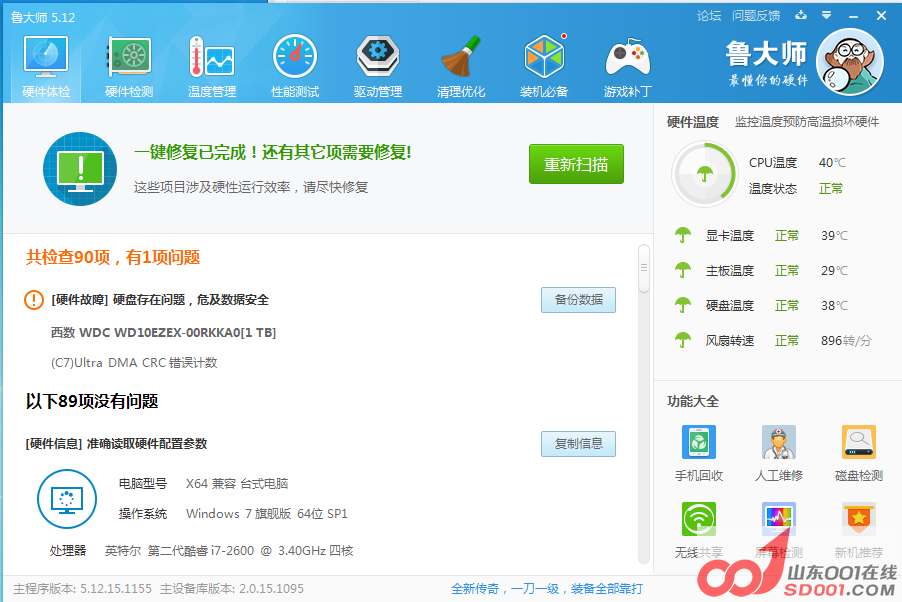Click the 风扇转速 umbrella icon

683,340
